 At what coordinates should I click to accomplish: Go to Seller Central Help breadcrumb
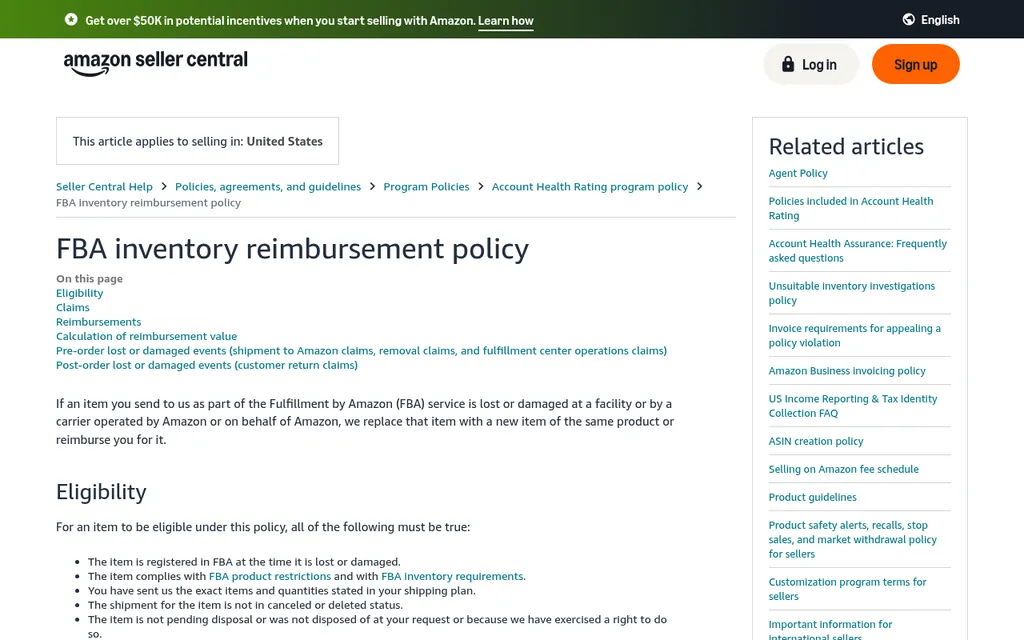104,187
